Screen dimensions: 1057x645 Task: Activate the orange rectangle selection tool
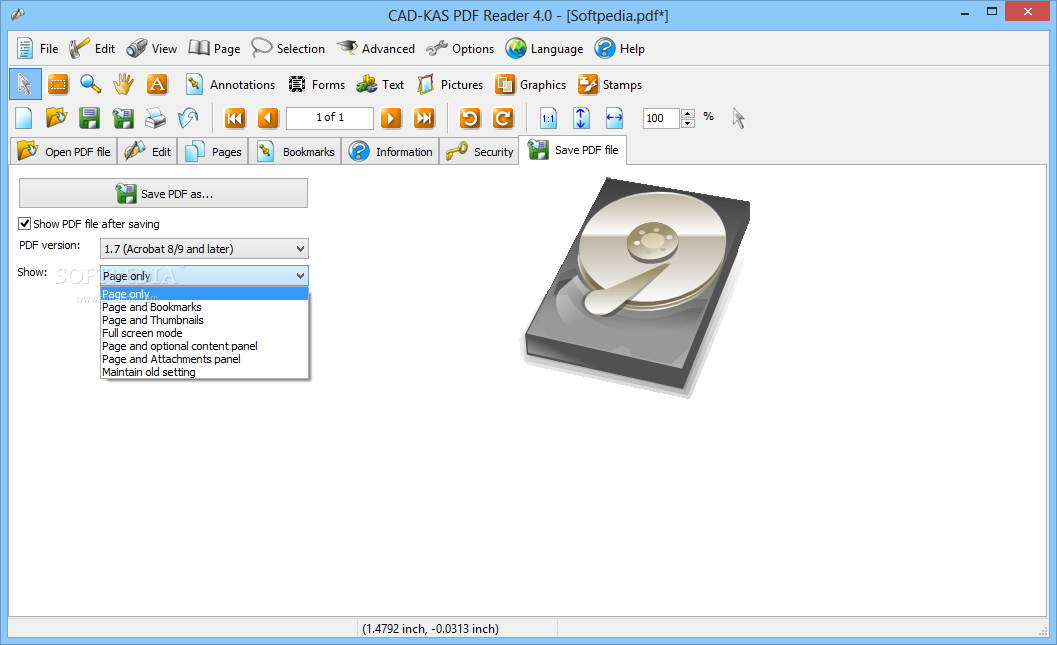(x=58, y=84)
